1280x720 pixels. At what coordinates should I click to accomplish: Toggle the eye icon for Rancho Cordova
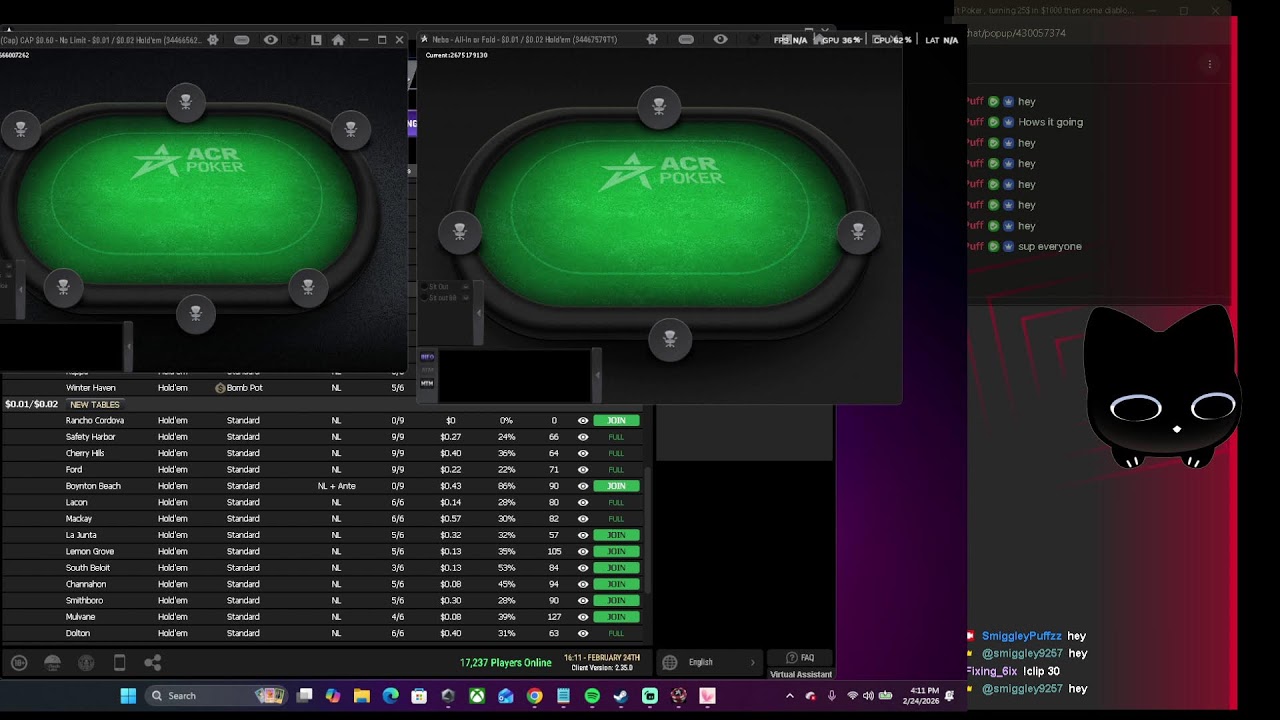[583, 421]
